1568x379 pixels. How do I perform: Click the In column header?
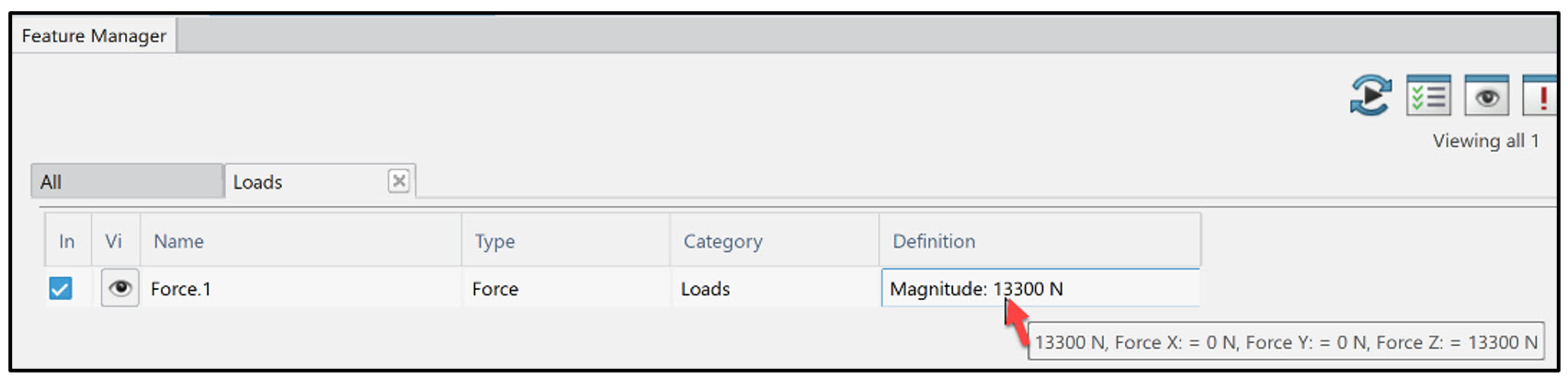point(67,241)
